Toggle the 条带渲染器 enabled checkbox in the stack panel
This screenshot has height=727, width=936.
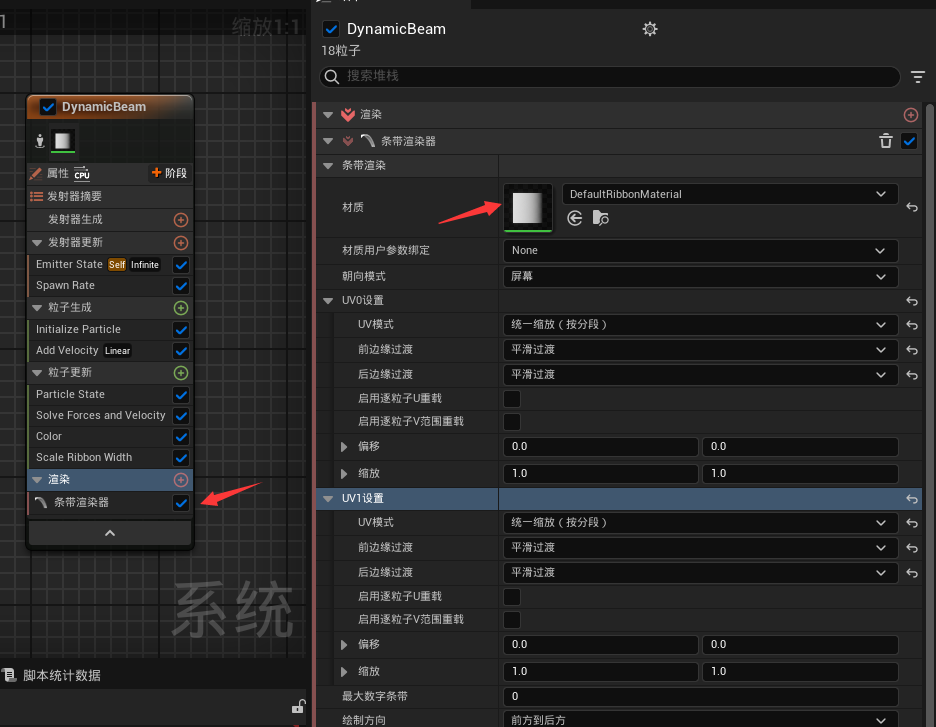(x=909, y=141)
